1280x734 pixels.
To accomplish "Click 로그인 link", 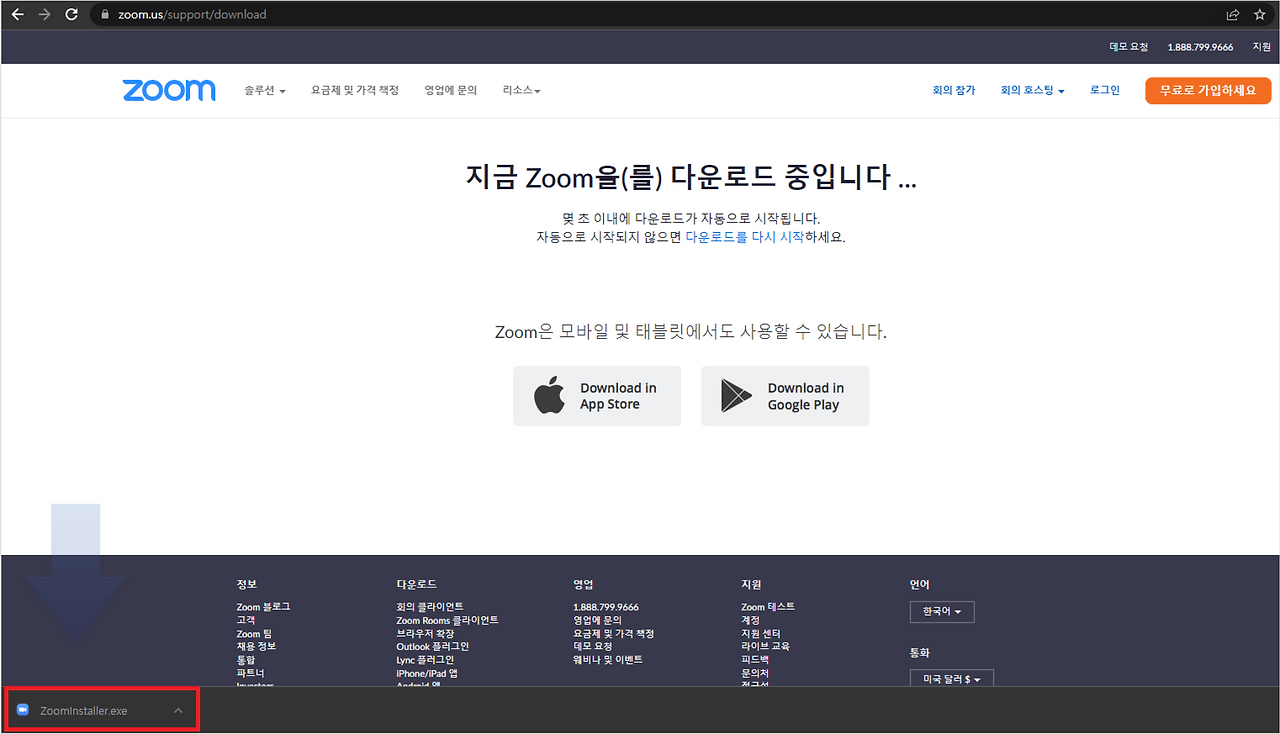I will (x=1105, y=90).
